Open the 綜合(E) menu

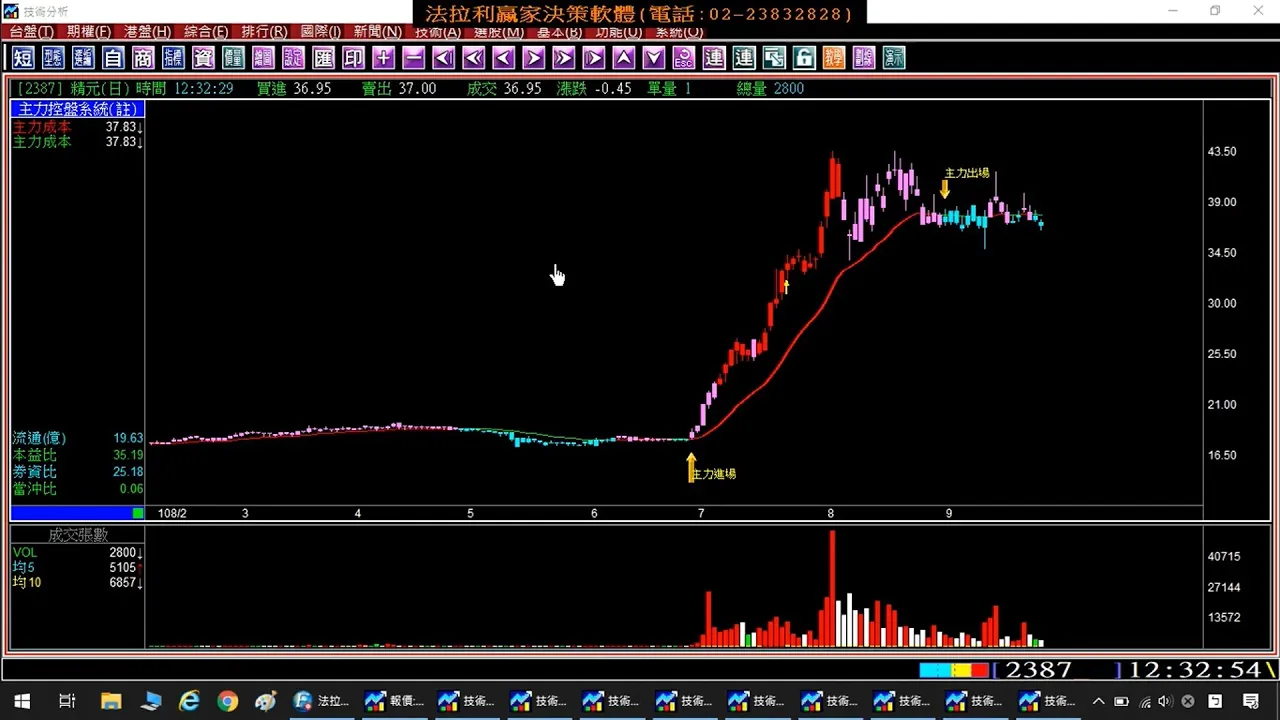point(206,32)
